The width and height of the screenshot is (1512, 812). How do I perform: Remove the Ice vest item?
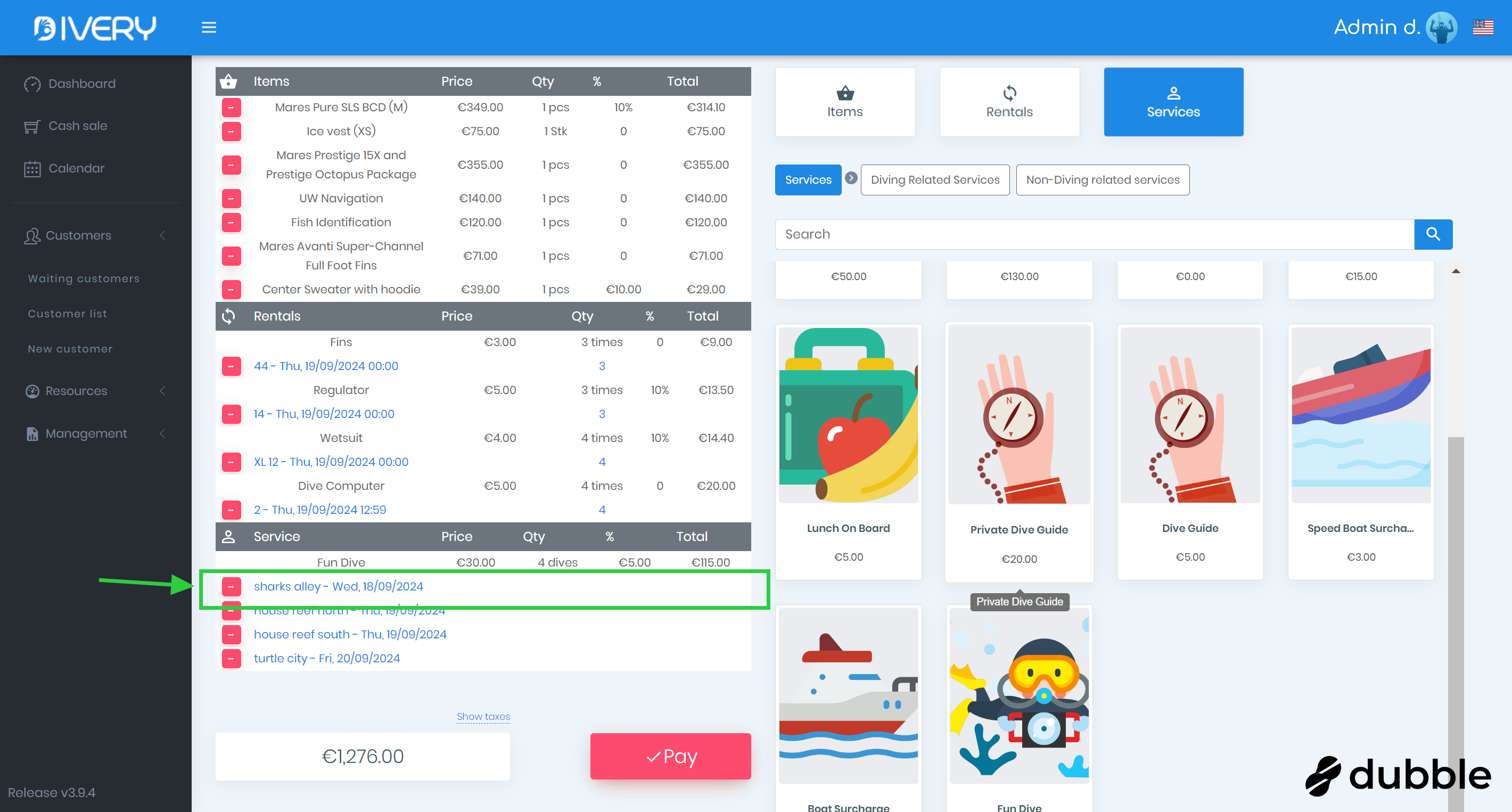231,132
